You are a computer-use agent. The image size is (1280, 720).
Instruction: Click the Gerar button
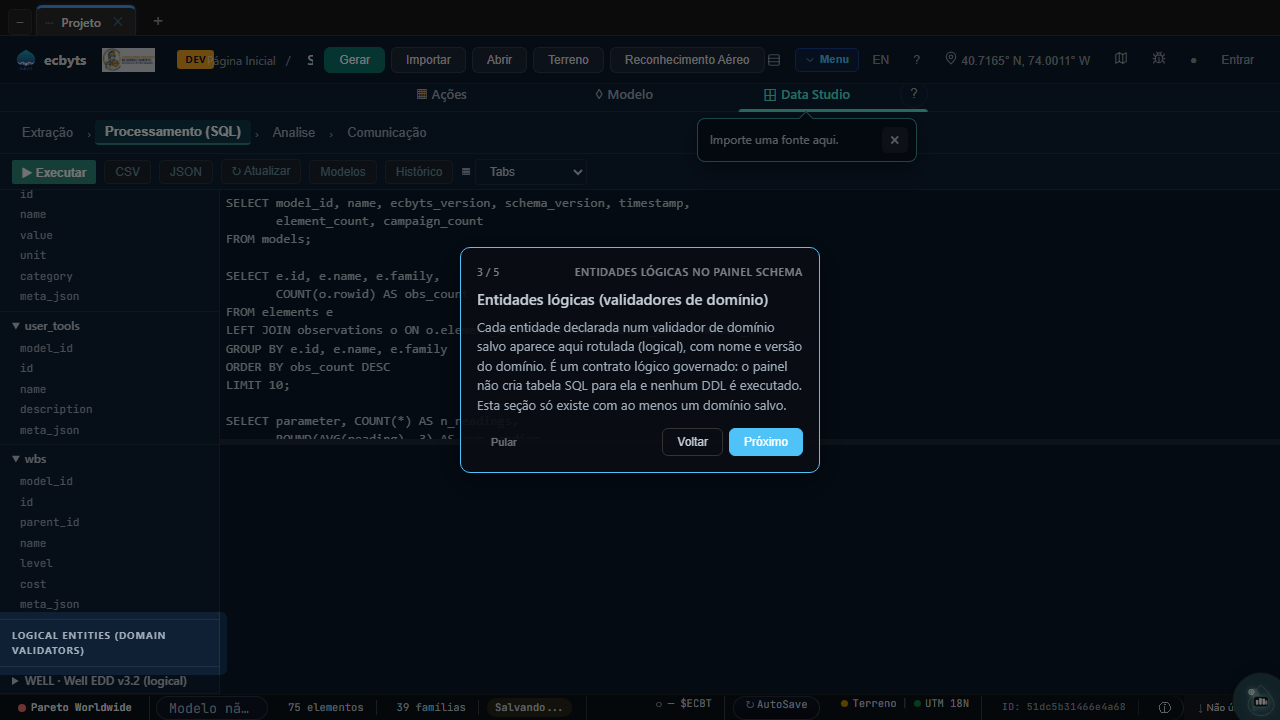[x=354, y=60]
